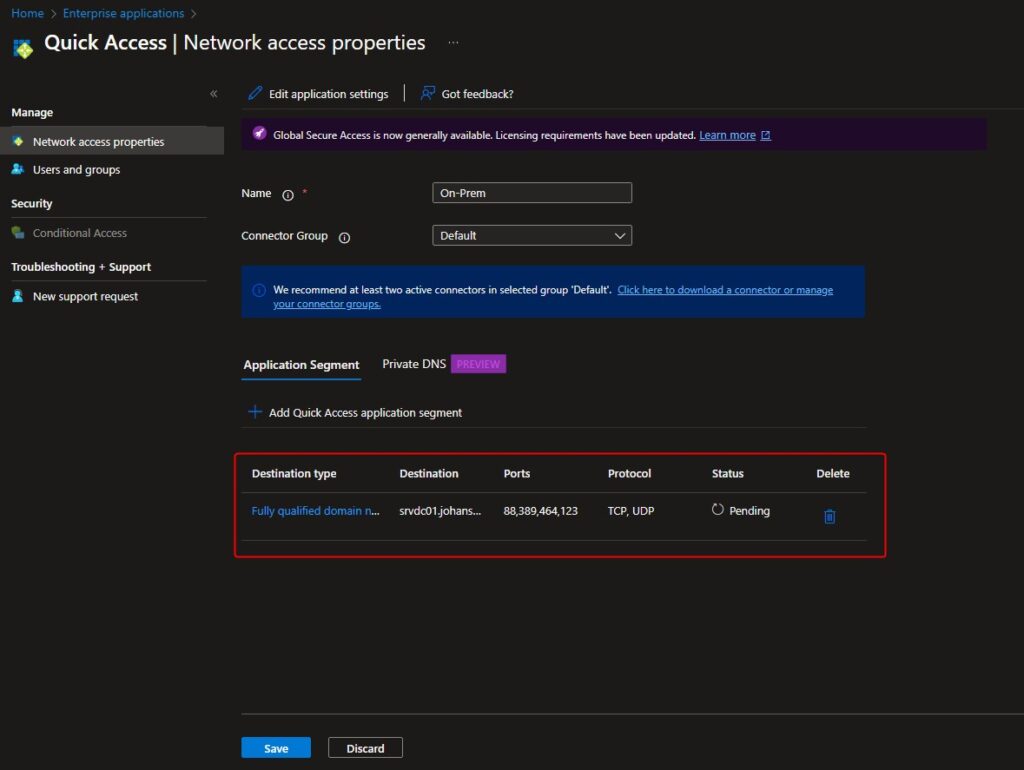Switch to Application Segment tab

301,365
